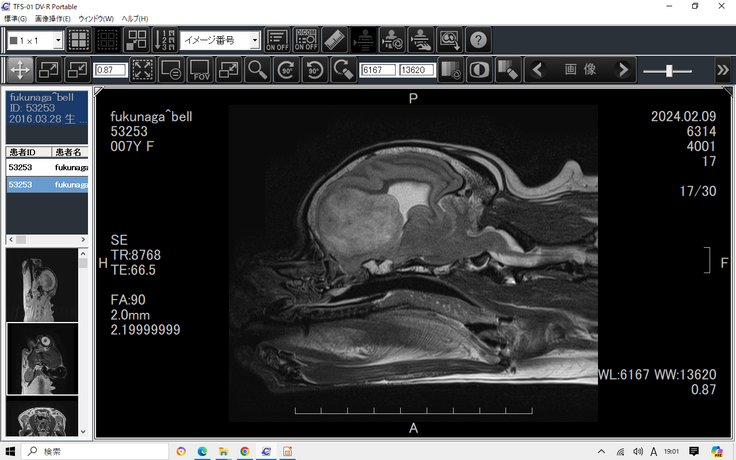Open the 1×1 layout dropdown
The image size is (736, 460).
click(57, 41)
